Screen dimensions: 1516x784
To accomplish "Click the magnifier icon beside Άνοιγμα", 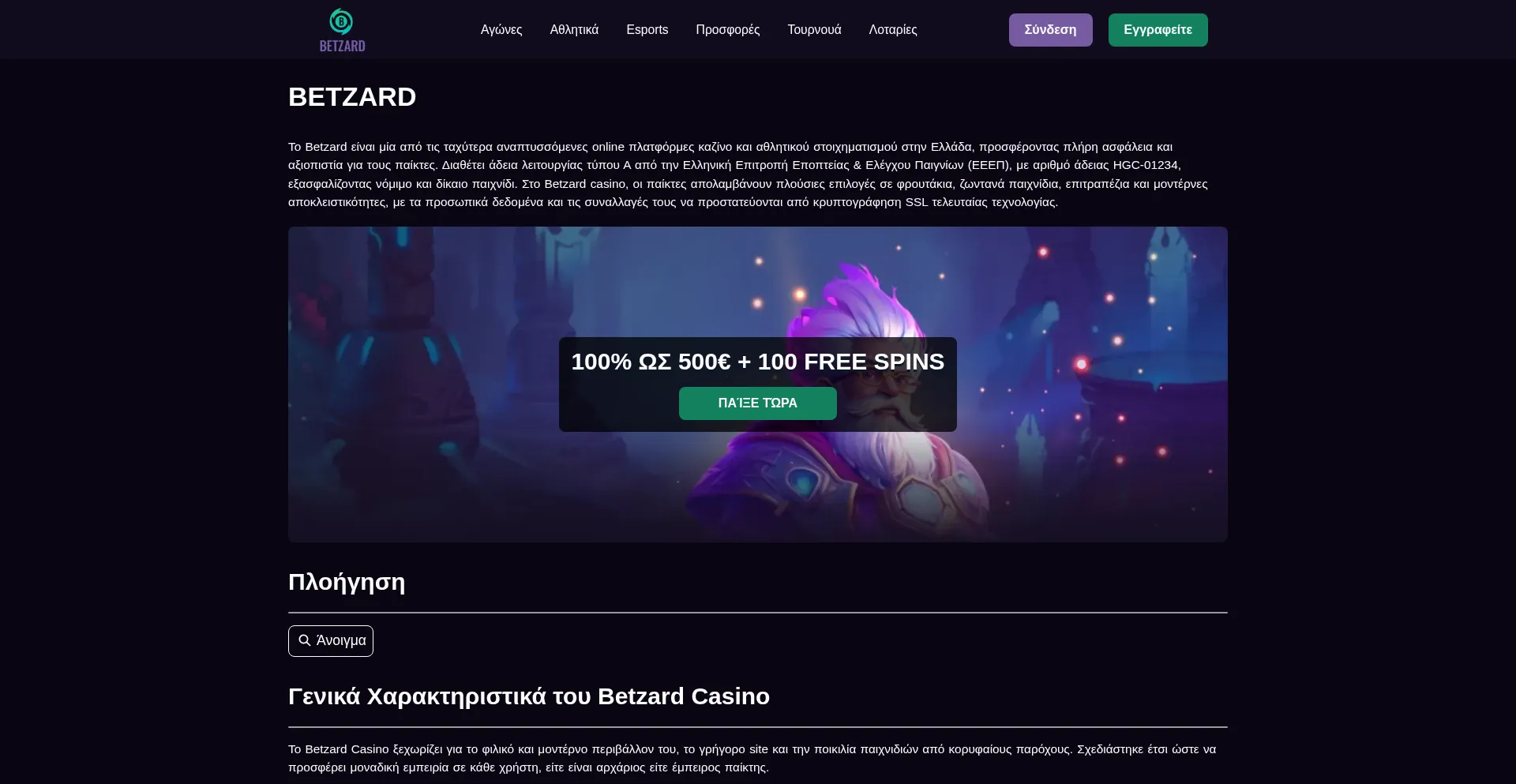I will (305, 640).
